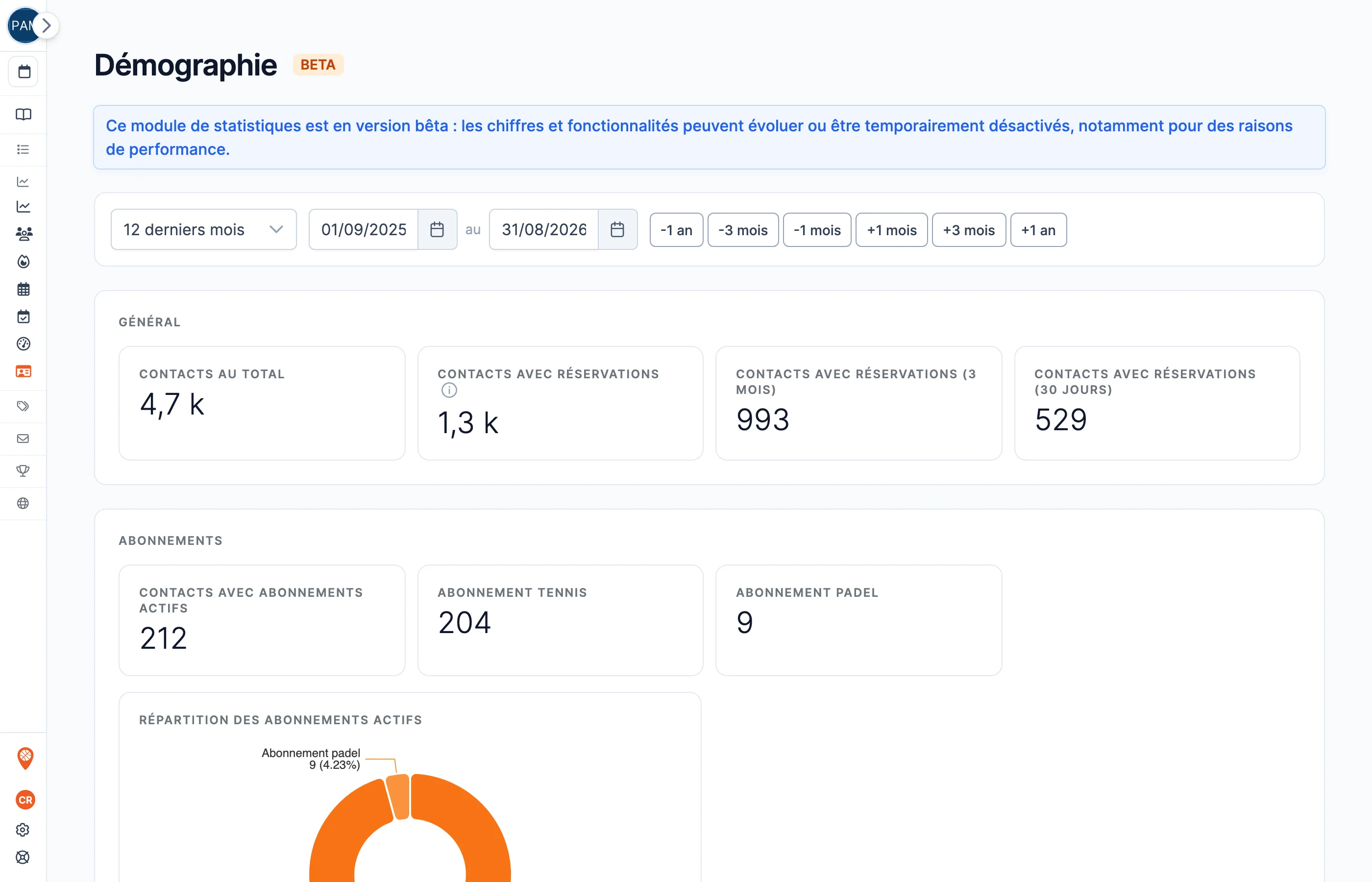Open the bold line chart statistics icon
Image resolution: width=1372 pixels, height=882 pixels.
(24, 206)
